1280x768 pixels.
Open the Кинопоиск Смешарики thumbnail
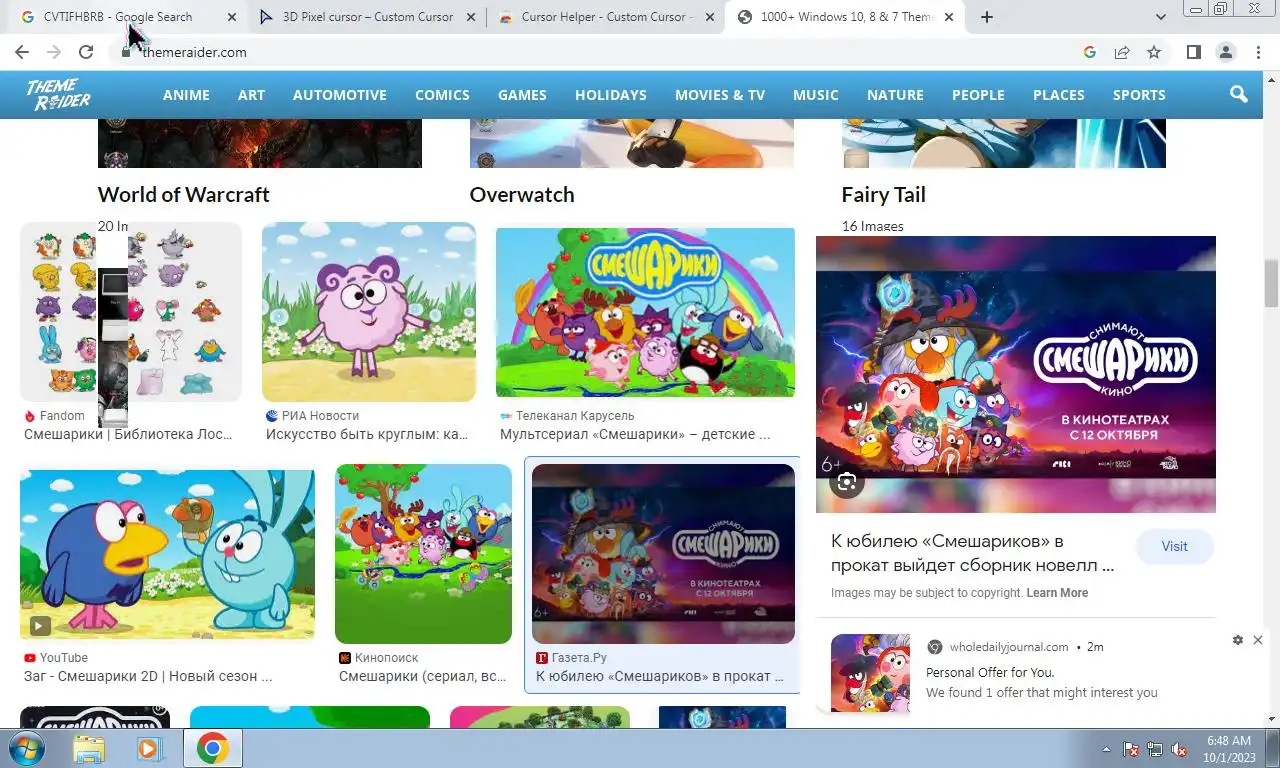click(x=423, y=554)
